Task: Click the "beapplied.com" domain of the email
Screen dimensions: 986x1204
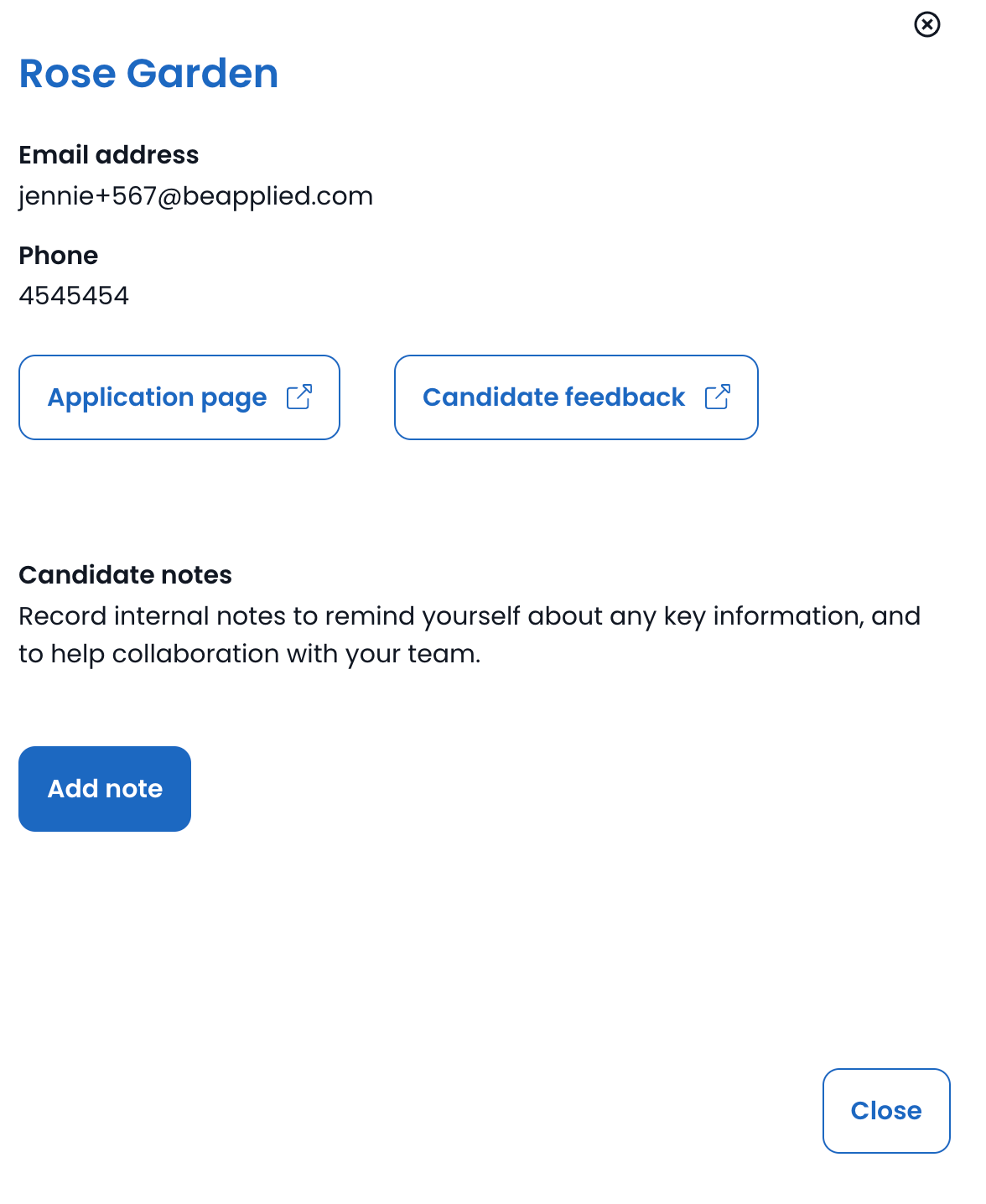Action: 278,196
